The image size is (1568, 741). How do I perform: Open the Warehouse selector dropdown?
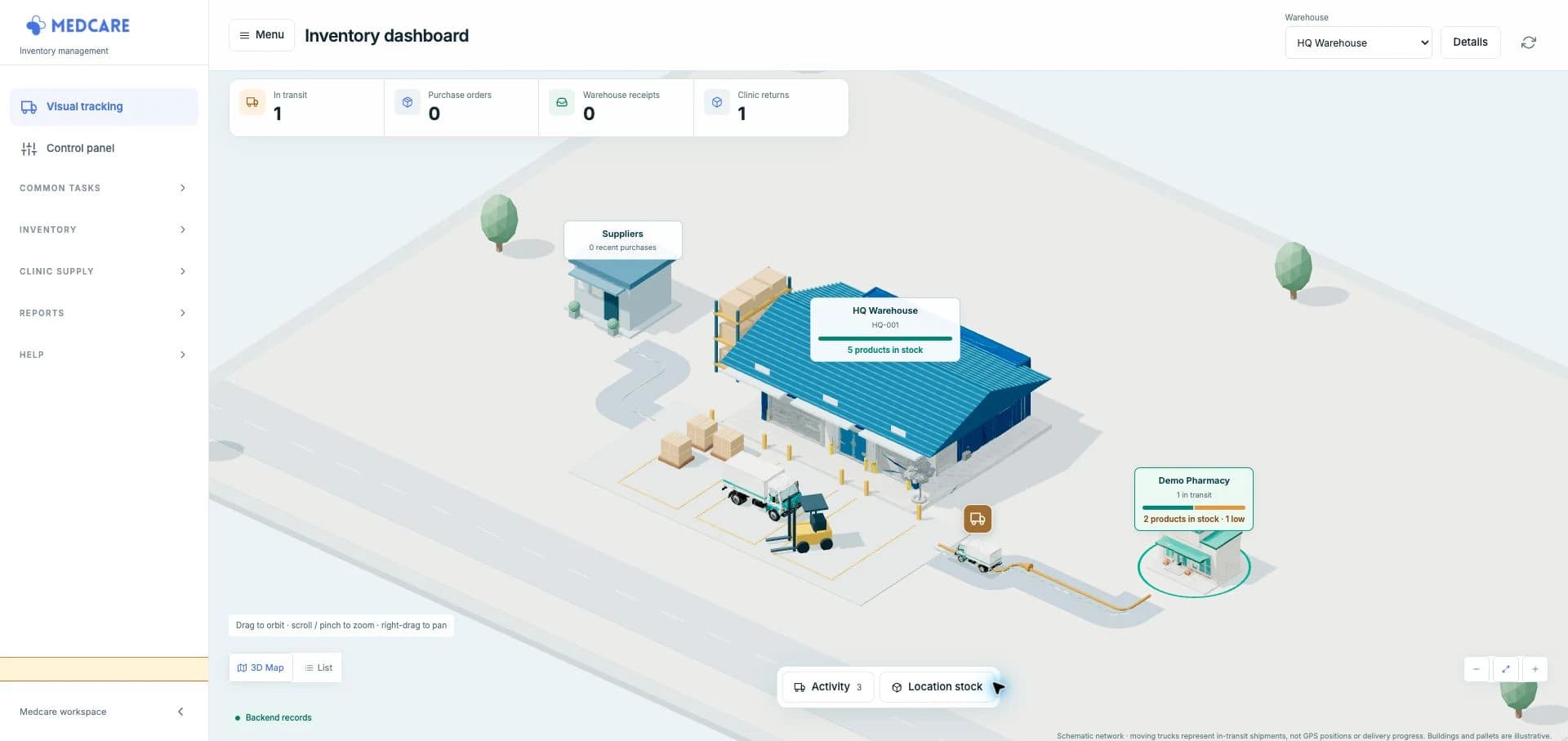[x=1359, y=42]
